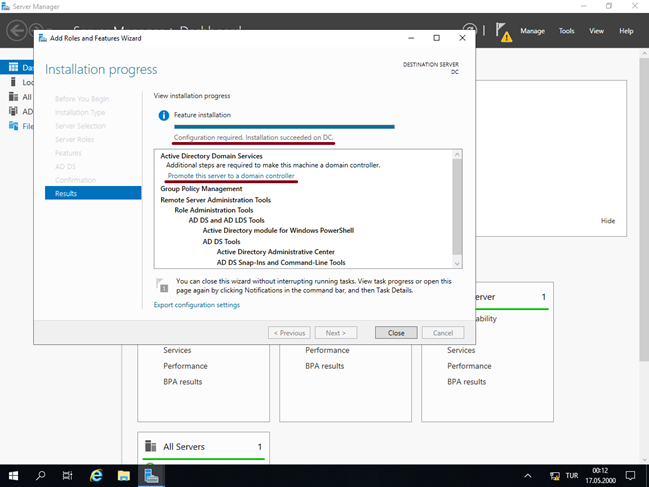Open the network status tray icon
The width and height of the screenshot is (649, 487).
555,476
